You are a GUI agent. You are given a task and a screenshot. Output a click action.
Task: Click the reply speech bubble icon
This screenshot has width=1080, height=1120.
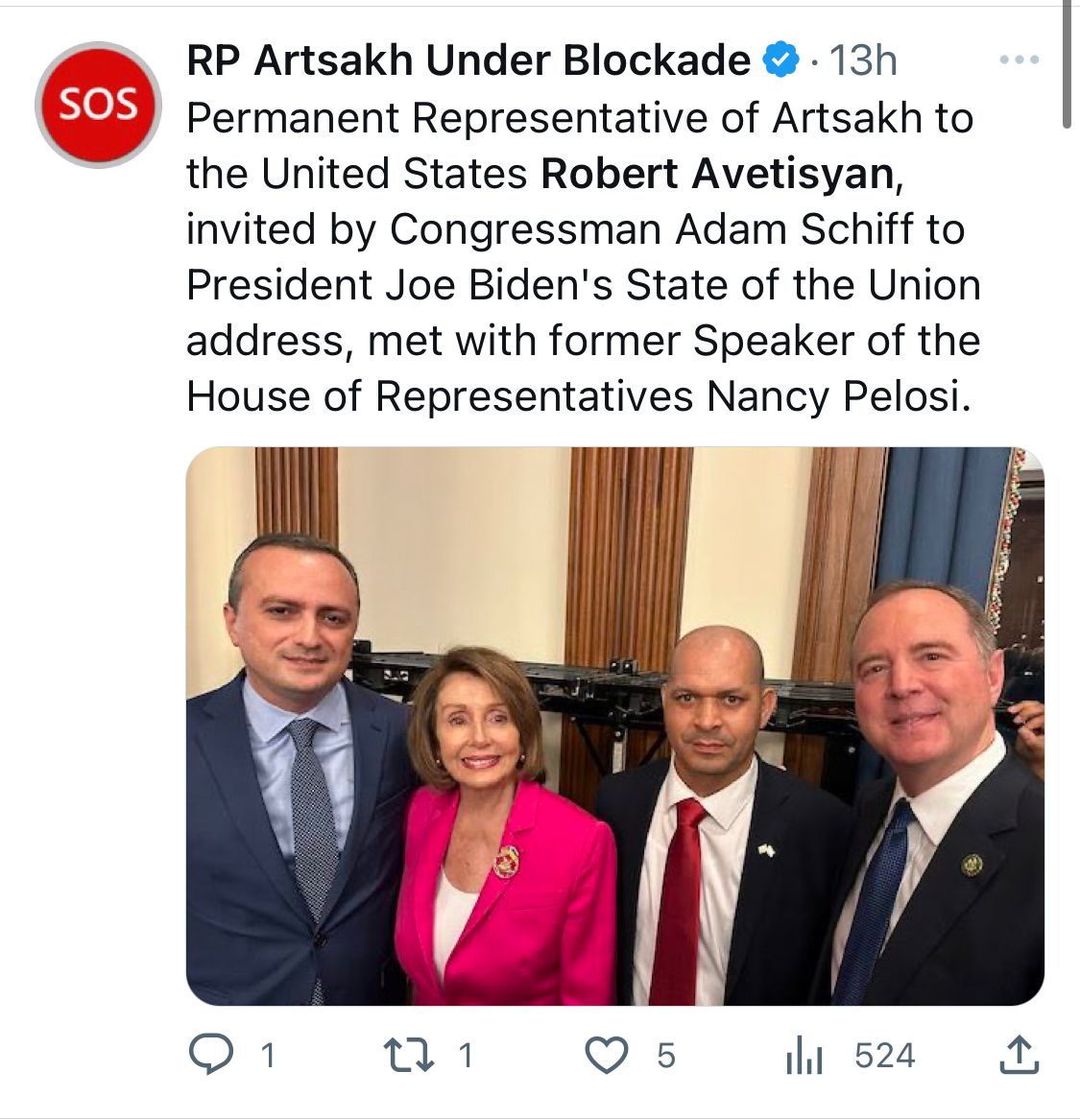[x=210, y=1056]
